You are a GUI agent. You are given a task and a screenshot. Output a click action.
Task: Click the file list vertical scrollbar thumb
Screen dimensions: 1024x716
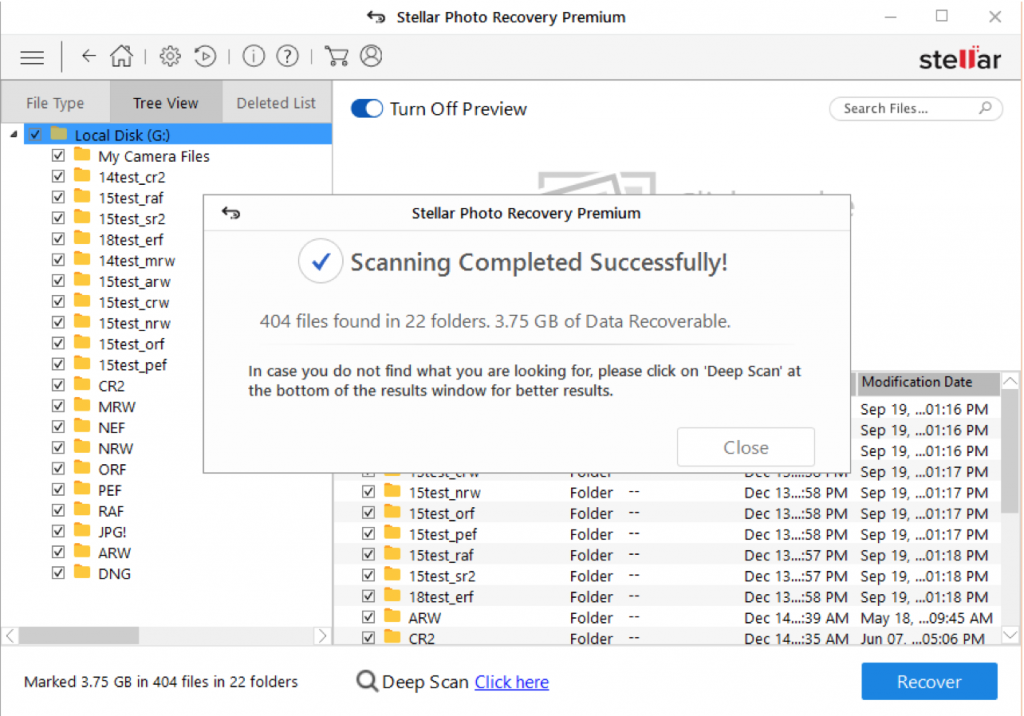[1010, 451]
